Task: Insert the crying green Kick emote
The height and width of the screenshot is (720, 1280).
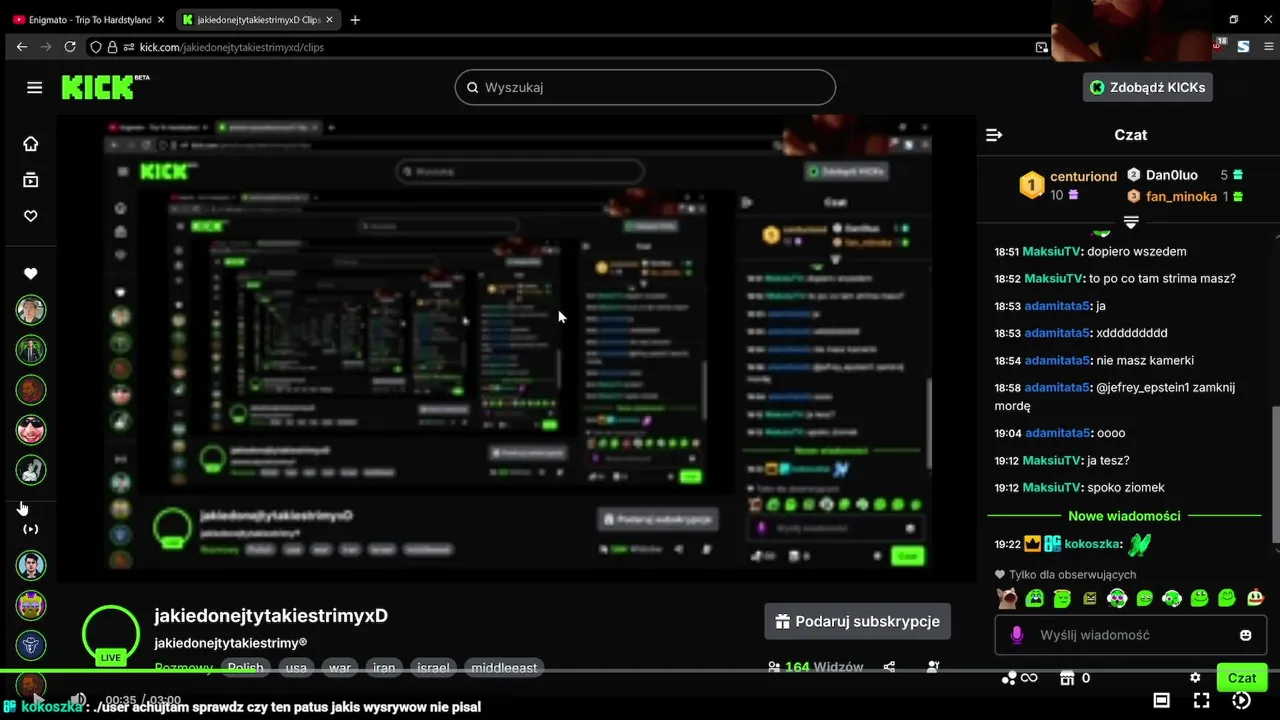Action: coord(1035,598)
